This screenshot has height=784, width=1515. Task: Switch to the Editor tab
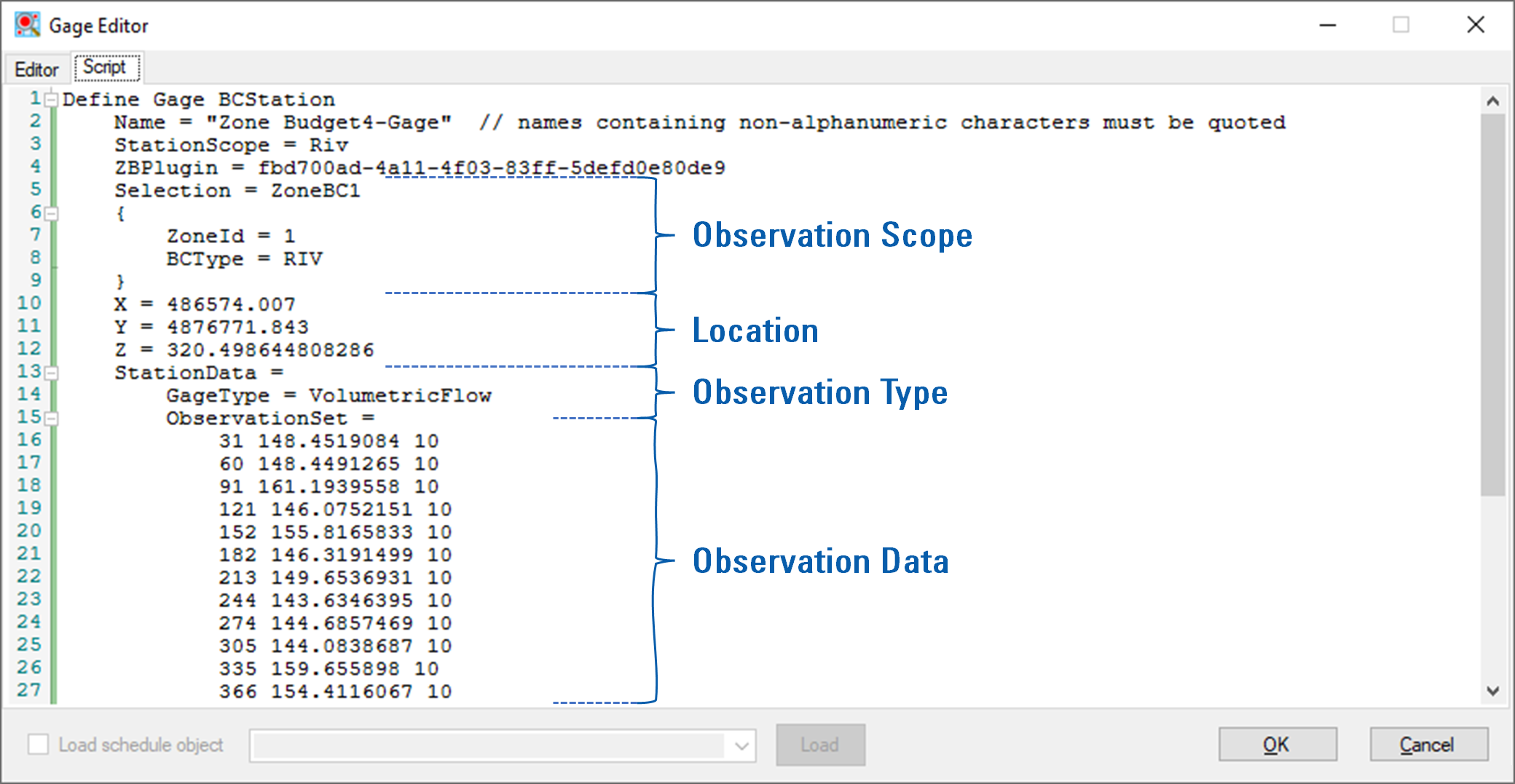pyautogui.click(x=36, y=68)
